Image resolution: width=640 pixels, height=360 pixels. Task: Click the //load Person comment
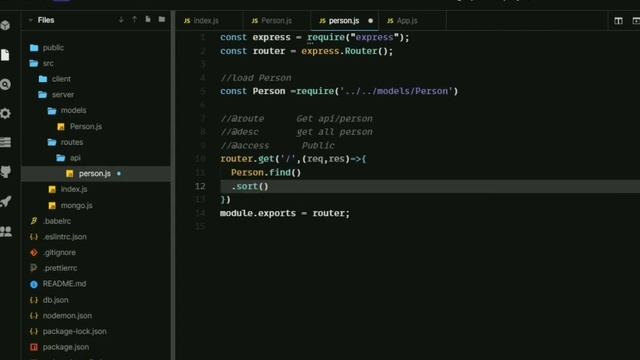click(256, 78)
